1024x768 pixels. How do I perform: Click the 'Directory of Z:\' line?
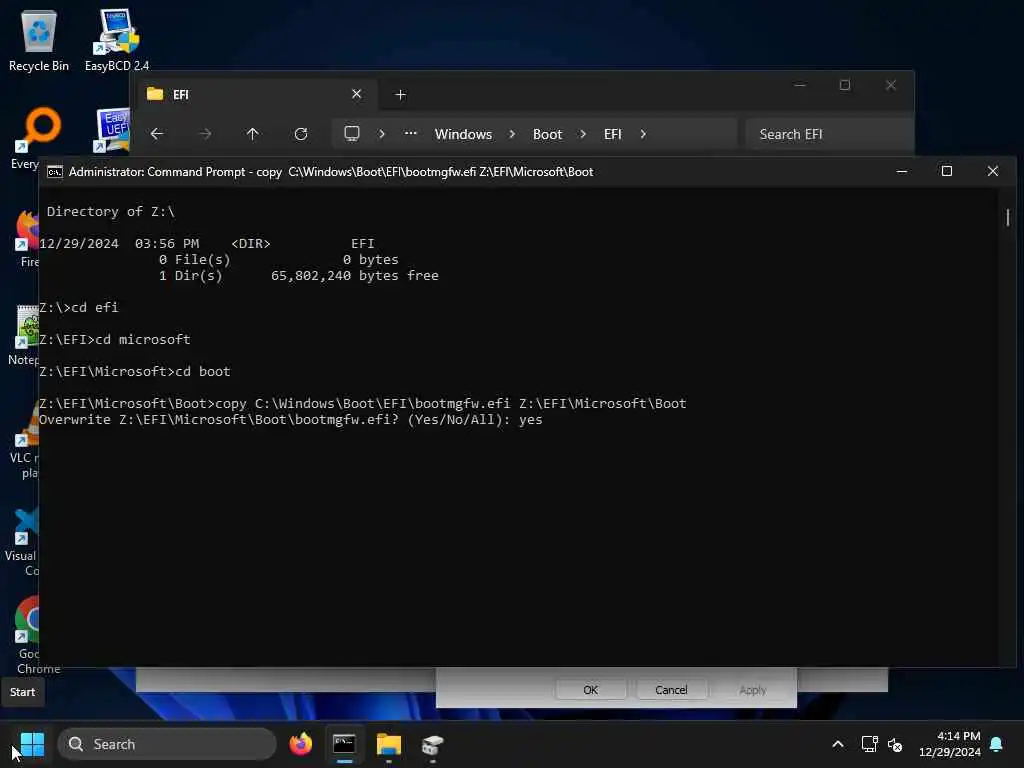tap(110, 212)
